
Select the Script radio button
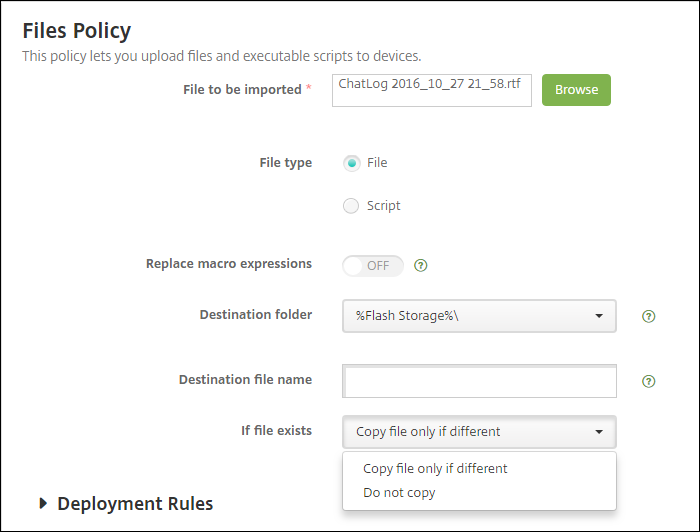(x=351, y=206)
